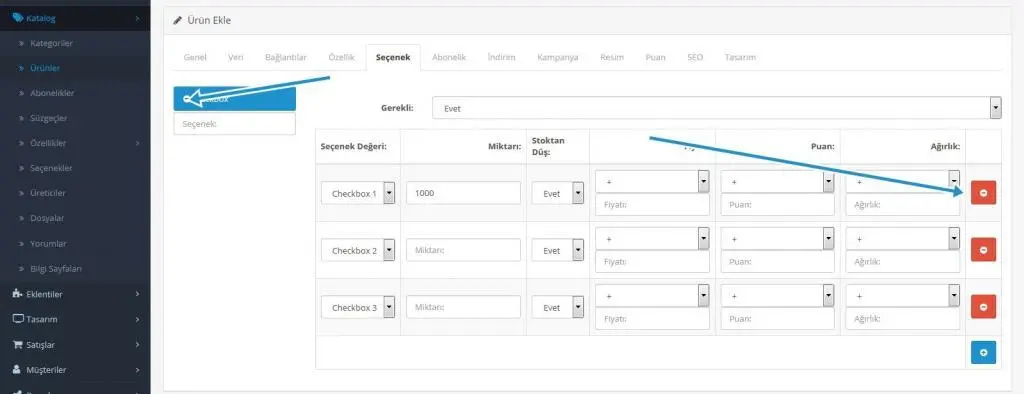The width and height of the screenshot is (1024, 394).
Task: Switch to the Özellik tab
Action: pos(341,57)
